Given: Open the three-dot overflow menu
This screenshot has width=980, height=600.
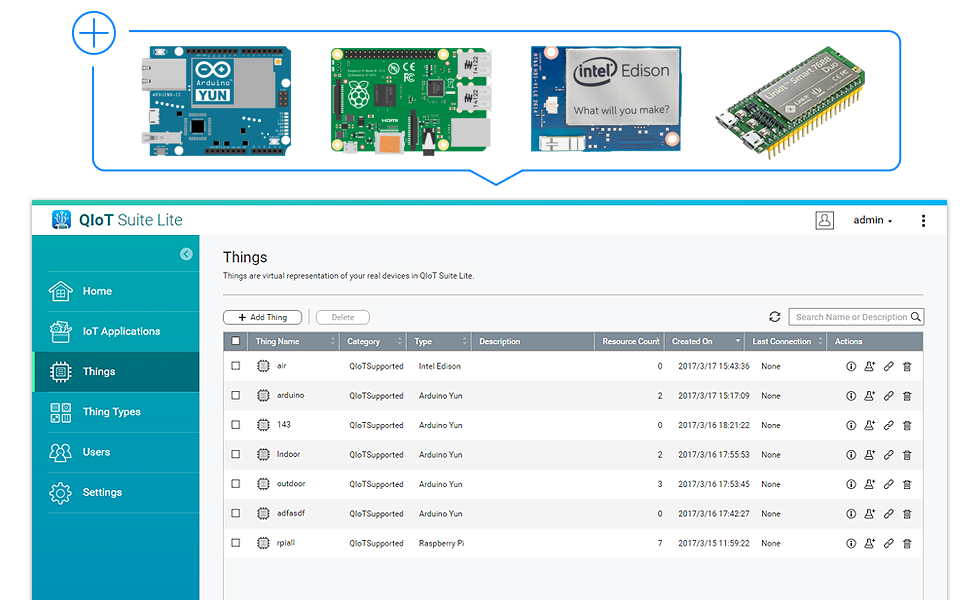Looking at the screenshot, I should (x=923, y=220).
